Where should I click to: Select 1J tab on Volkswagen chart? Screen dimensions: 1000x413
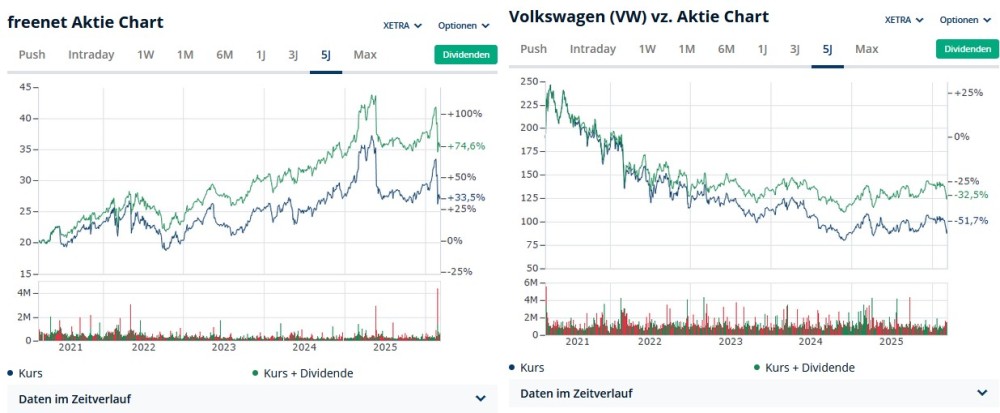tap(762, 49)
